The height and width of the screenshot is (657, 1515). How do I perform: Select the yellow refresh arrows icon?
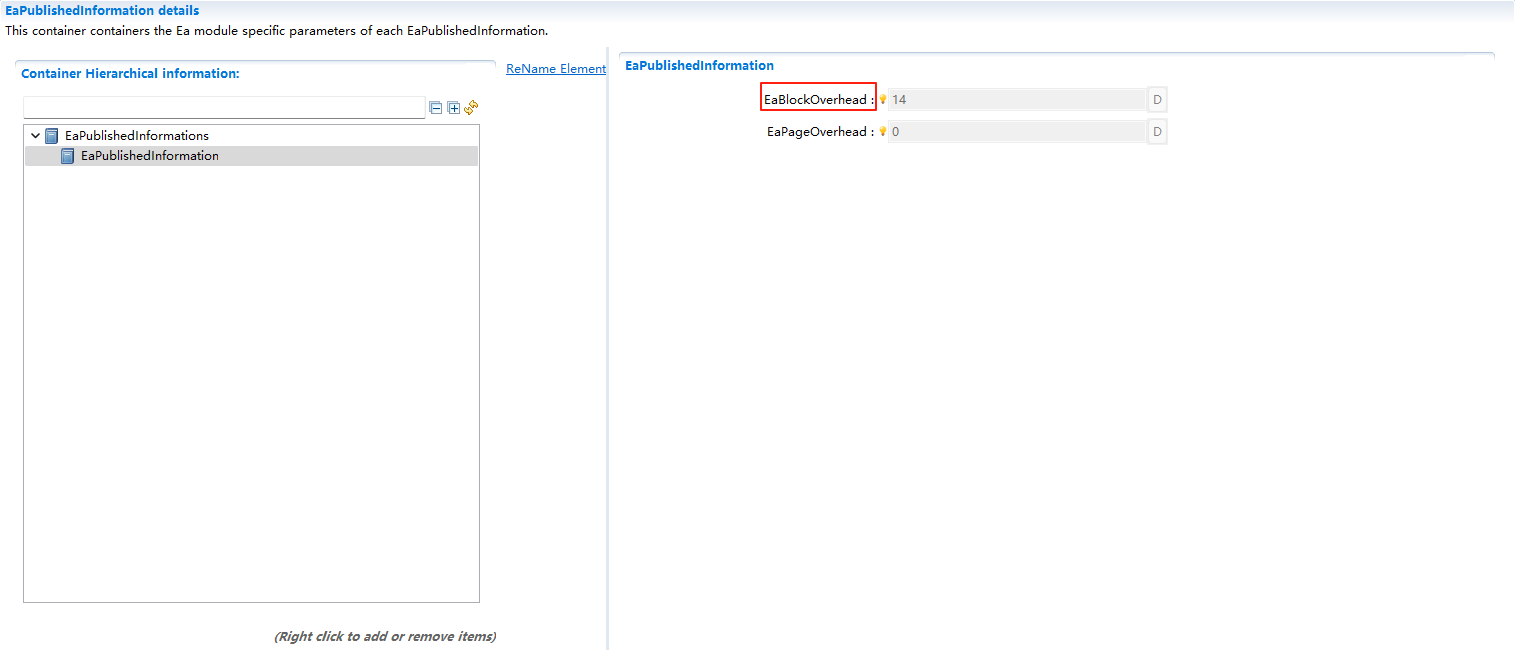470,107
